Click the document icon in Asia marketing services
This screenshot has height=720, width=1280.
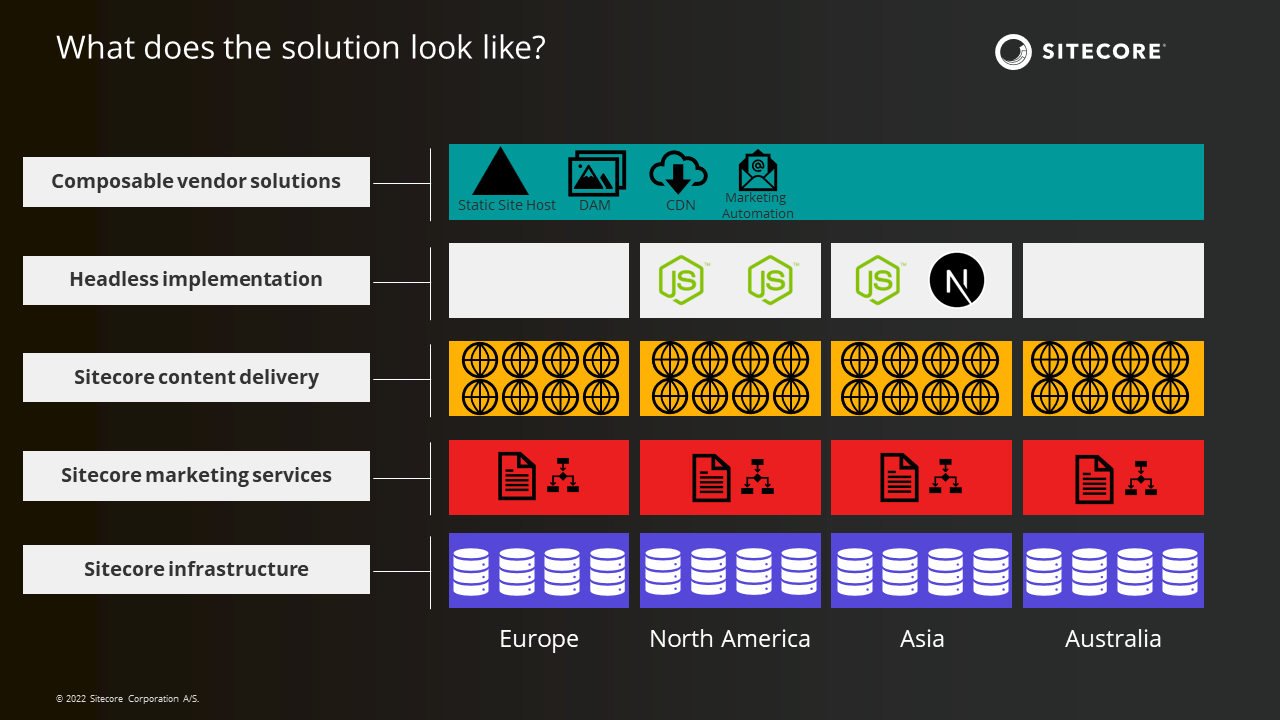[x=899, y=477]
